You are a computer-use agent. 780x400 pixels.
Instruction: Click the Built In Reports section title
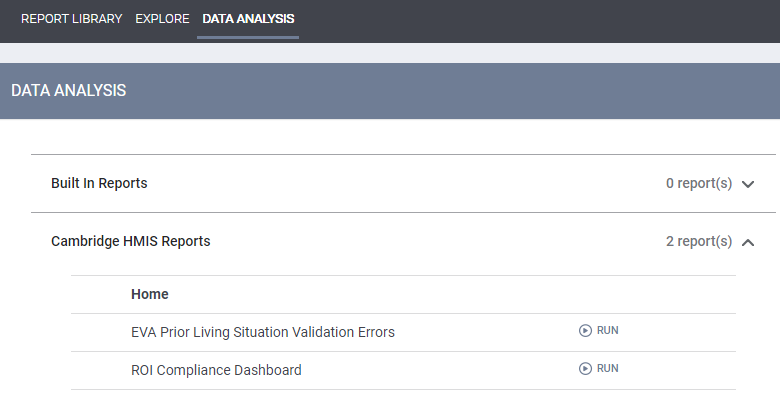click(x=99, y=184)
